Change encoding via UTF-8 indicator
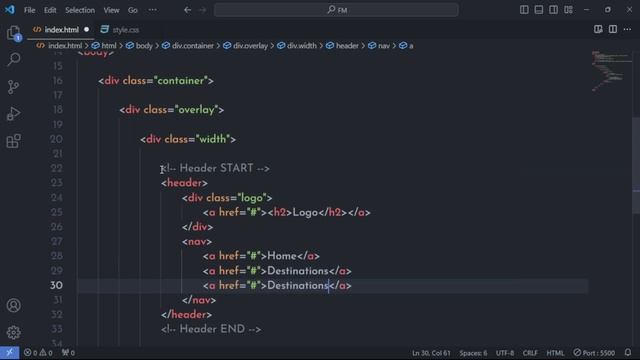The width and height of the screenshot is (640, 360). coord(505,353)
